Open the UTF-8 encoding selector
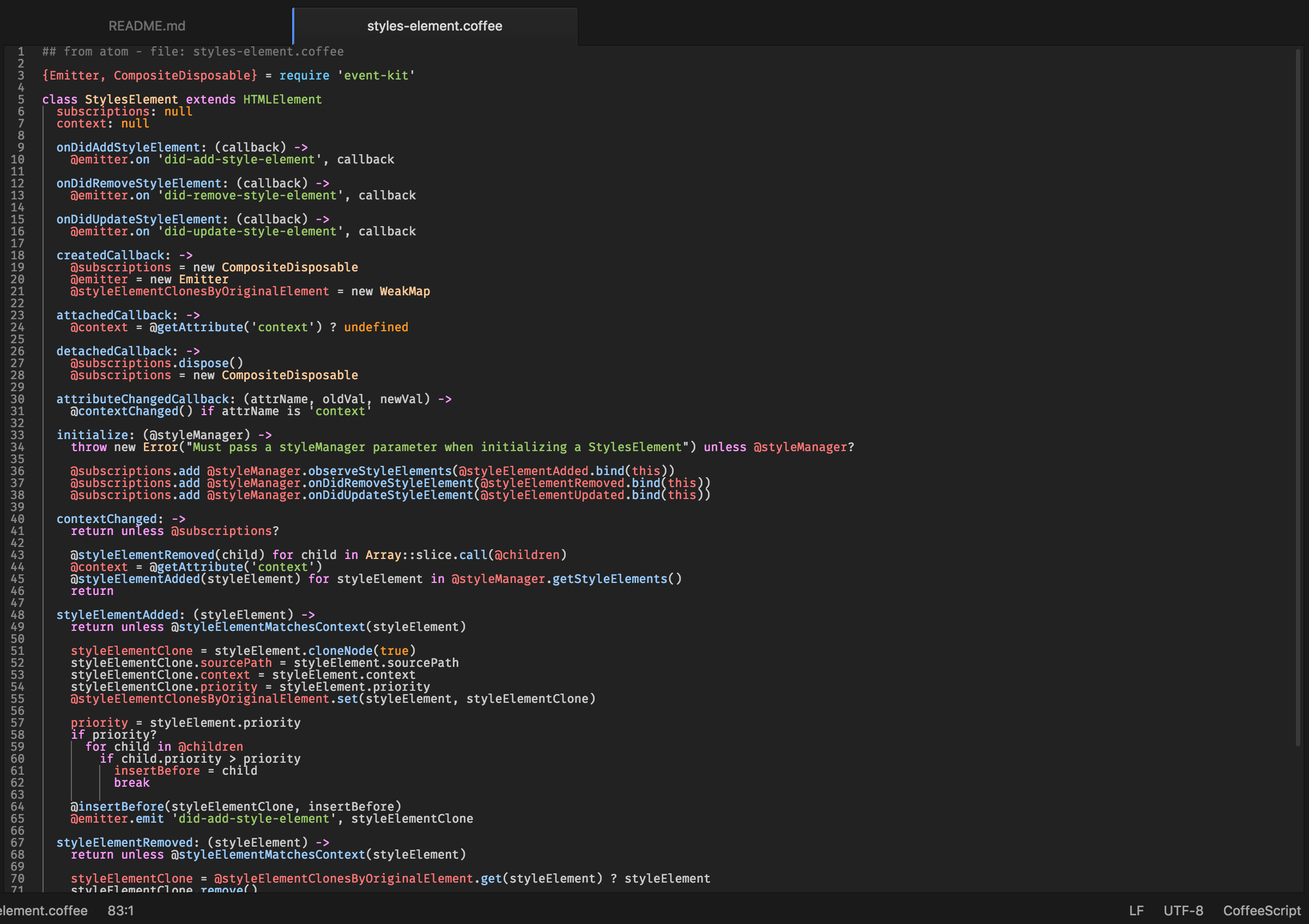The width and height of the screenshot is (1309, 924). pos(1183,910)
